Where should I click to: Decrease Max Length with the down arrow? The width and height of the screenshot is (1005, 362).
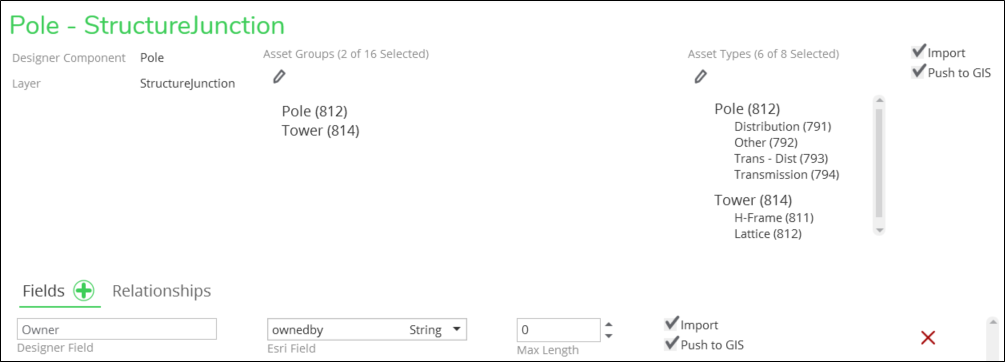pos(609,336)
